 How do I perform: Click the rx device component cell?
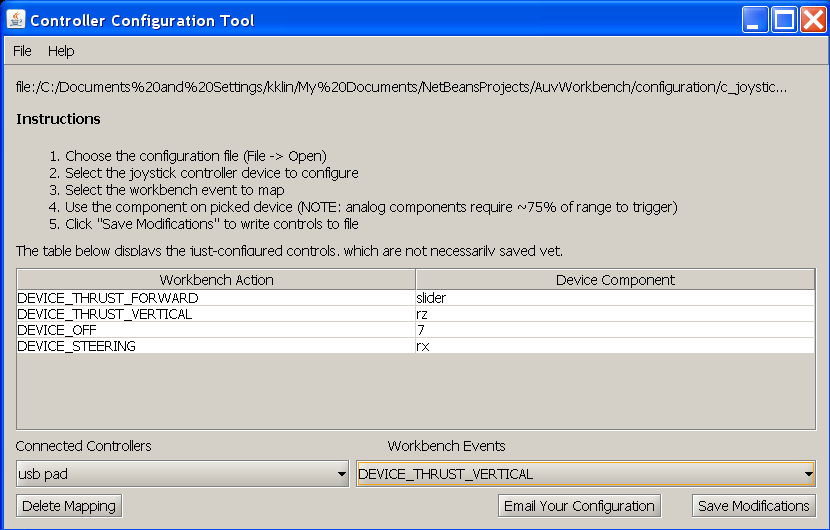click(x=615, y=346)
